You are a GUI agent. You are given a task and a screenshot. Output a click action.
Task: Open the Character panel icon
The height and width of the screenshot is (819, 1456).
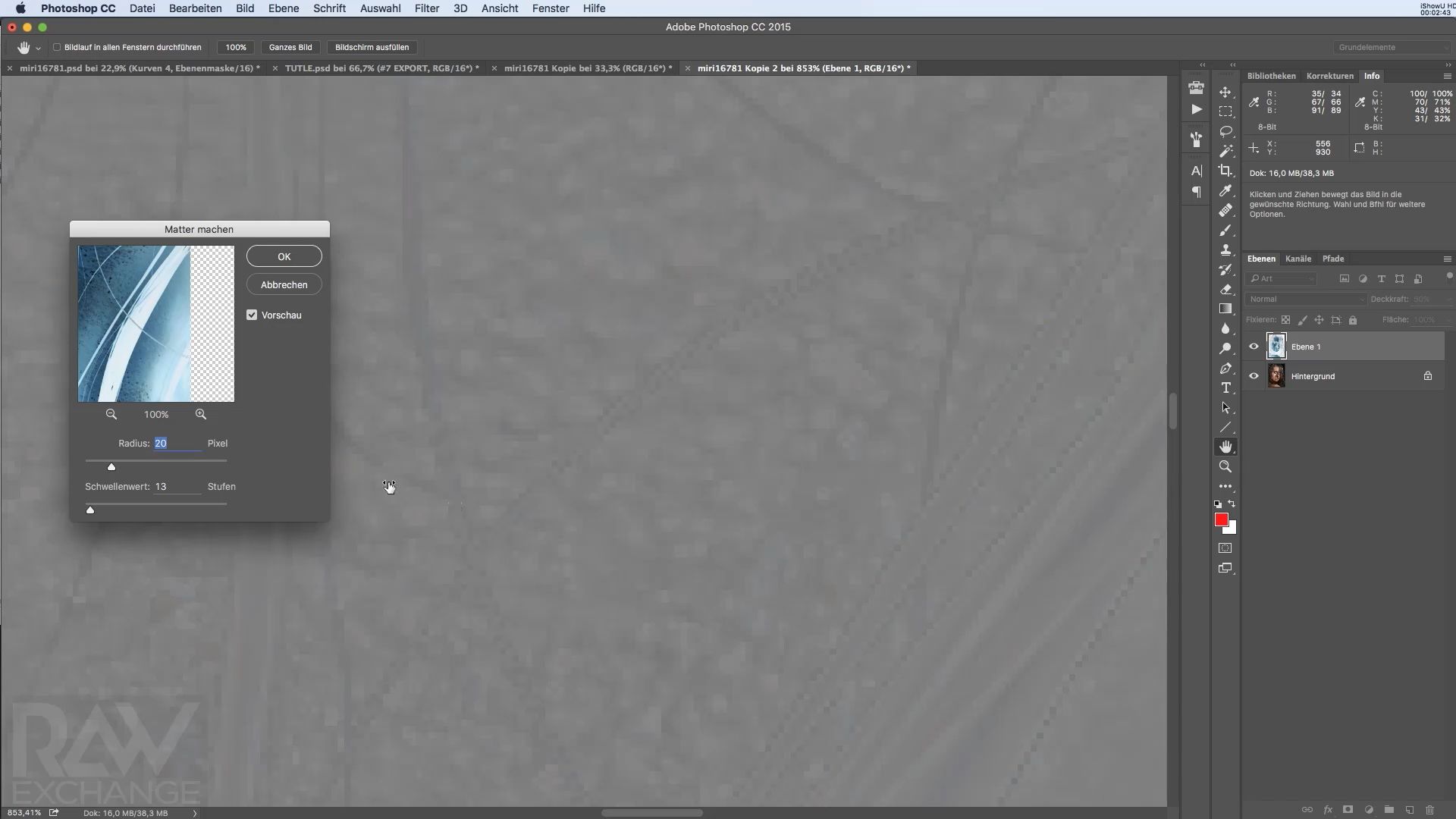[x=1196, y=171]
